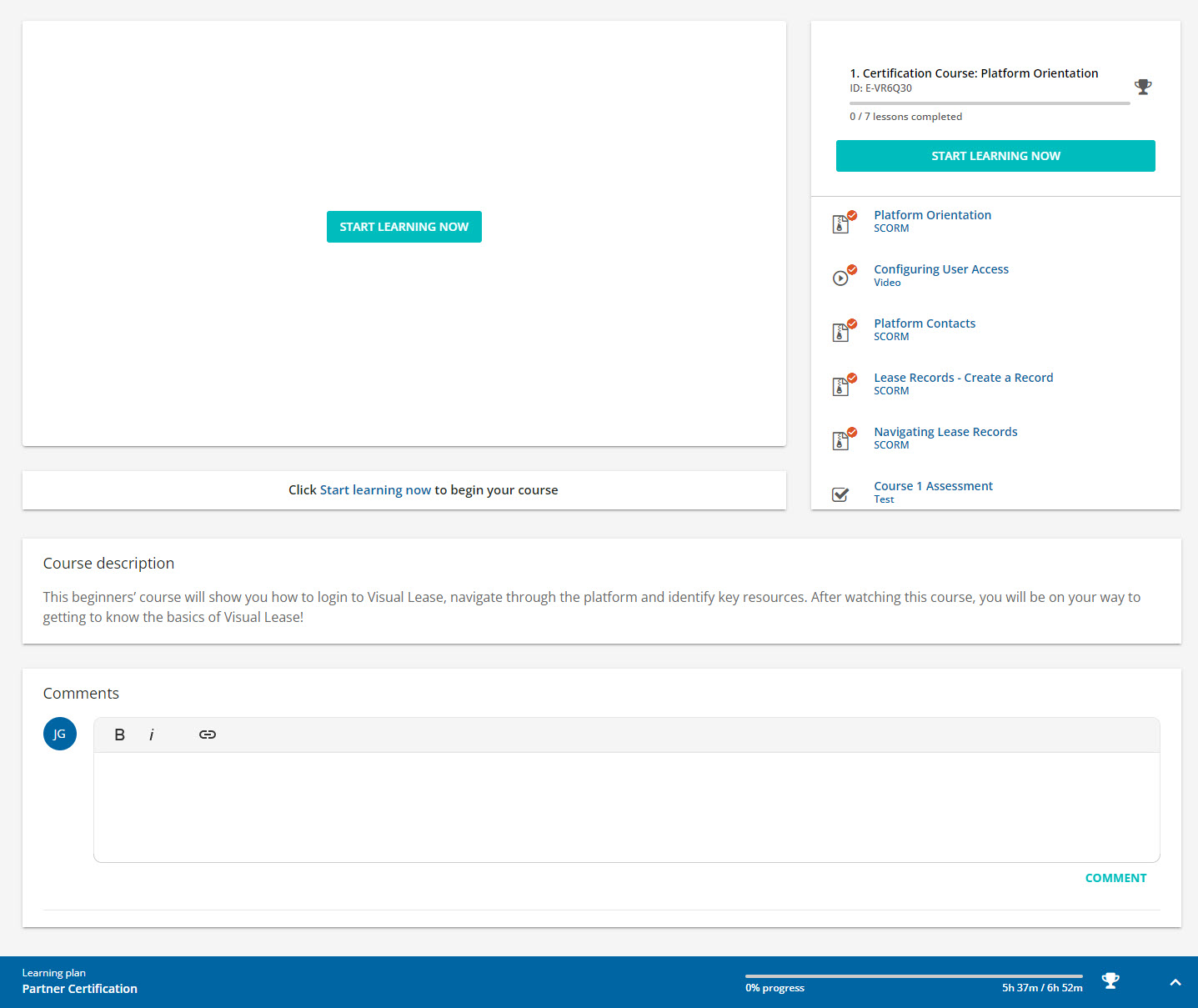
Task: Click the lessons completed progress bar in sidebar
Action: (990, 103)
